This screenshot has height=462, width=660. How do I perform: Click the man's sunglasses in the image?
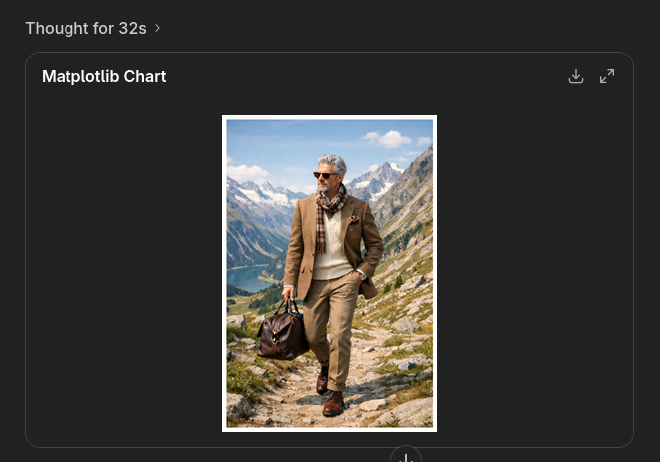(326, 175)
